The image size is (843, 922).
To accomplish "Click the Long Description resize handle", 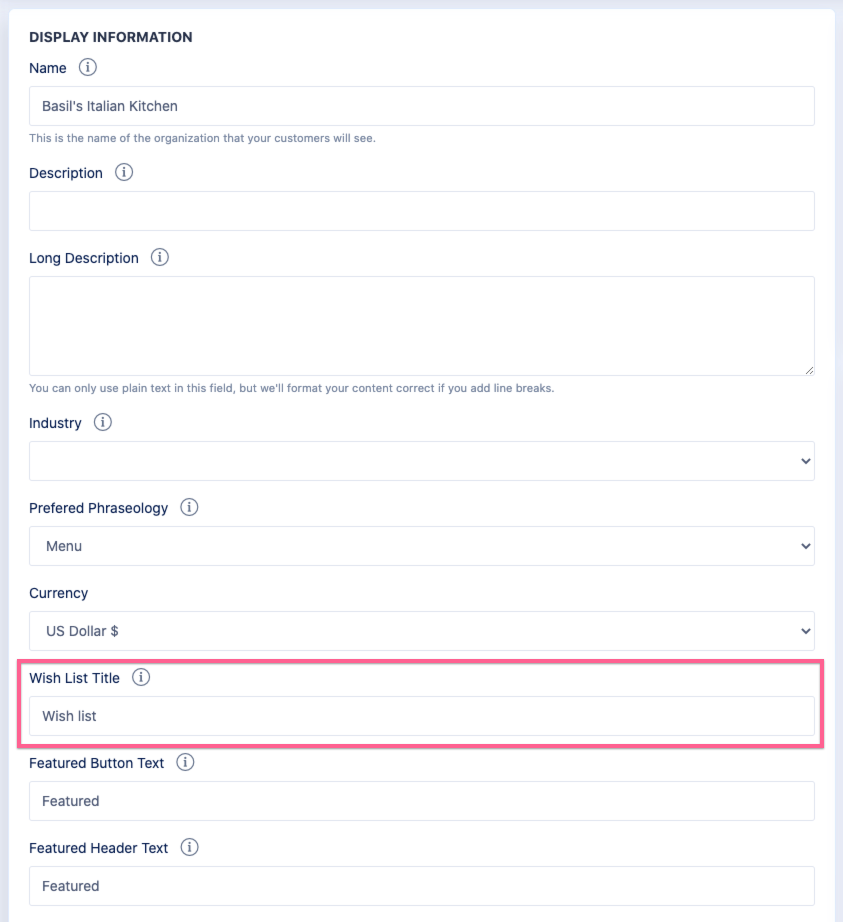I will tap(808, 369).
